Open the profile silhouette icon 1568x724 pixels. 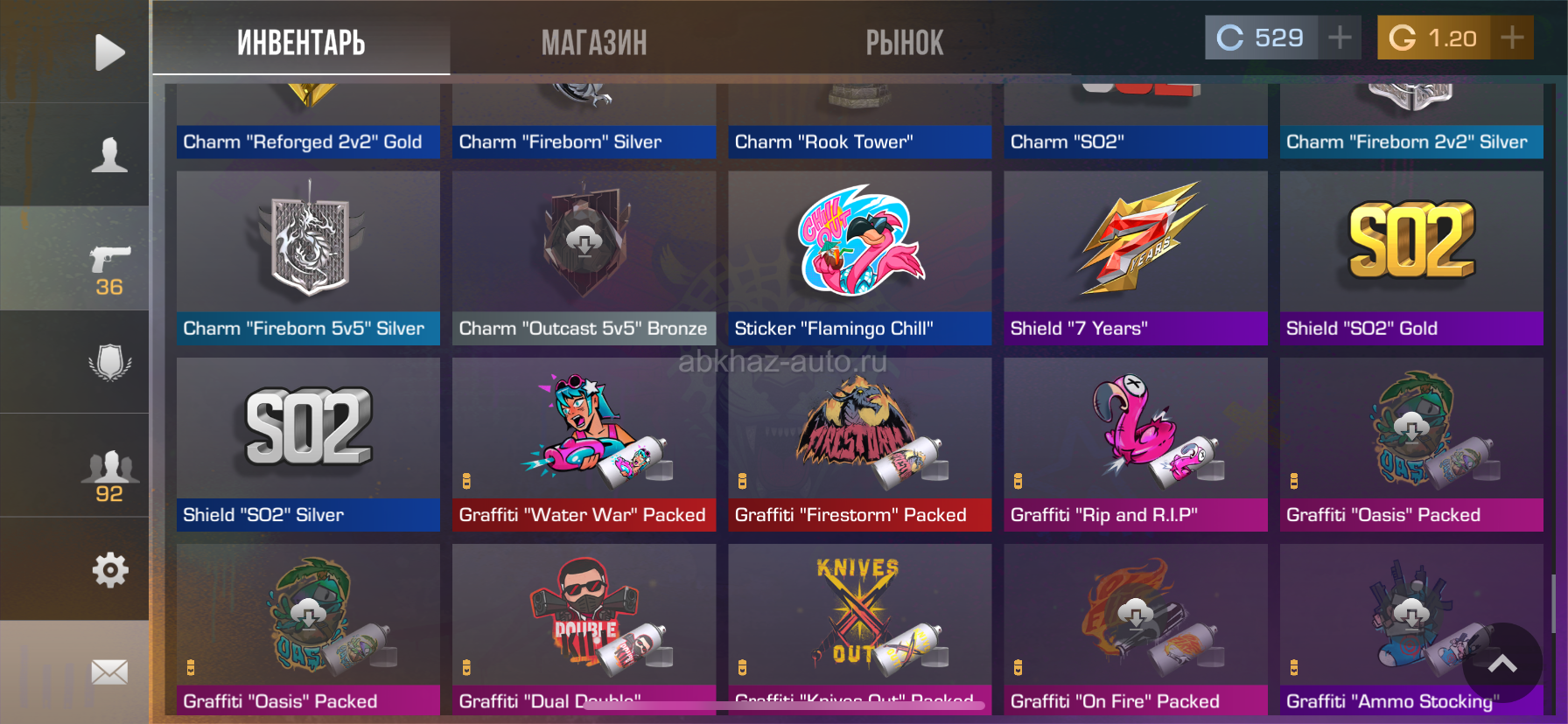109,155
